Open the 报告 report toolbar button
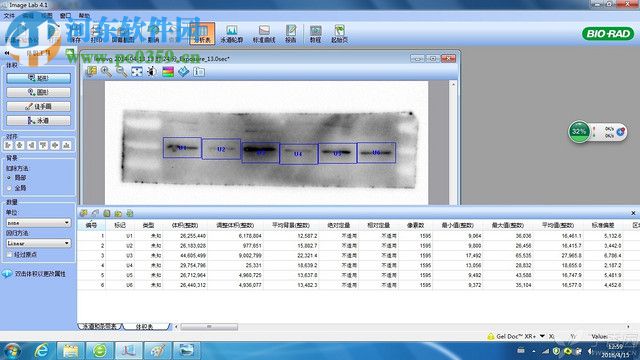Screen dimensions: 640x360 (291, 33)
